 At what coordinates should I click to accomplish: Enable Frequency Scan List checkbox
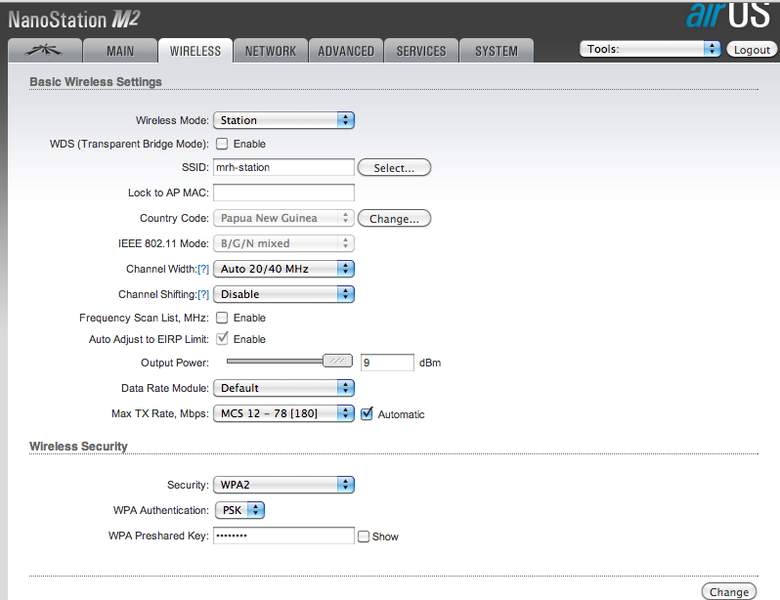click(x=222, y=318)
